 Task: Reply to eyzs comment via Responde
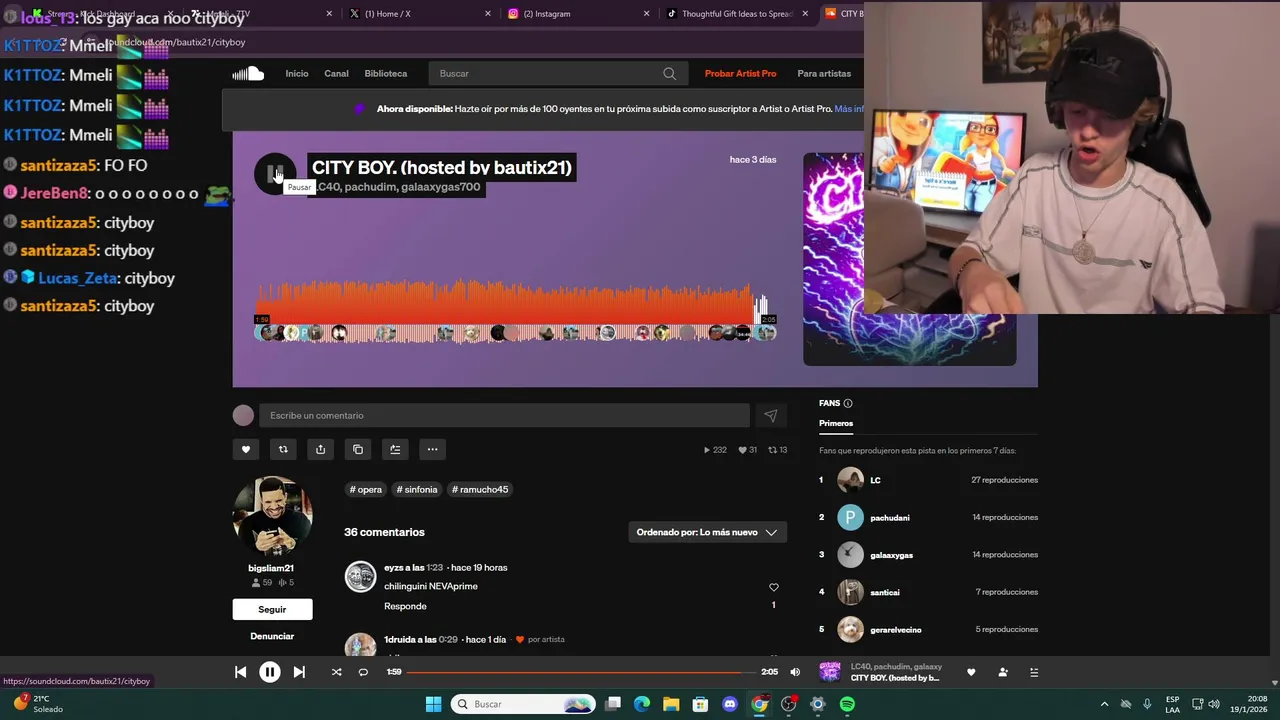(405, 606)
